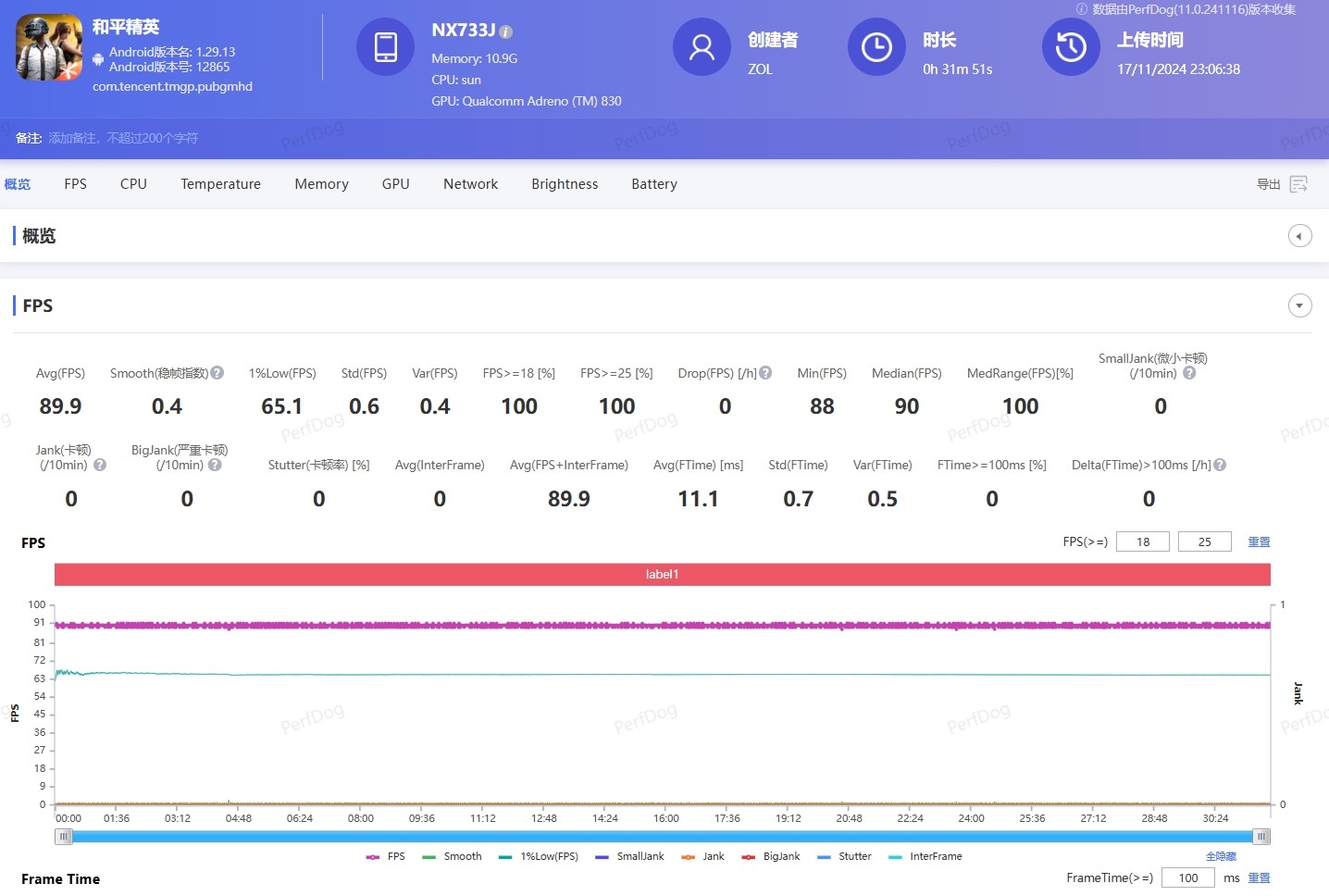Click the red label1 bar
The width and height of the screenshot is (1329, 896).
(663, 574)
